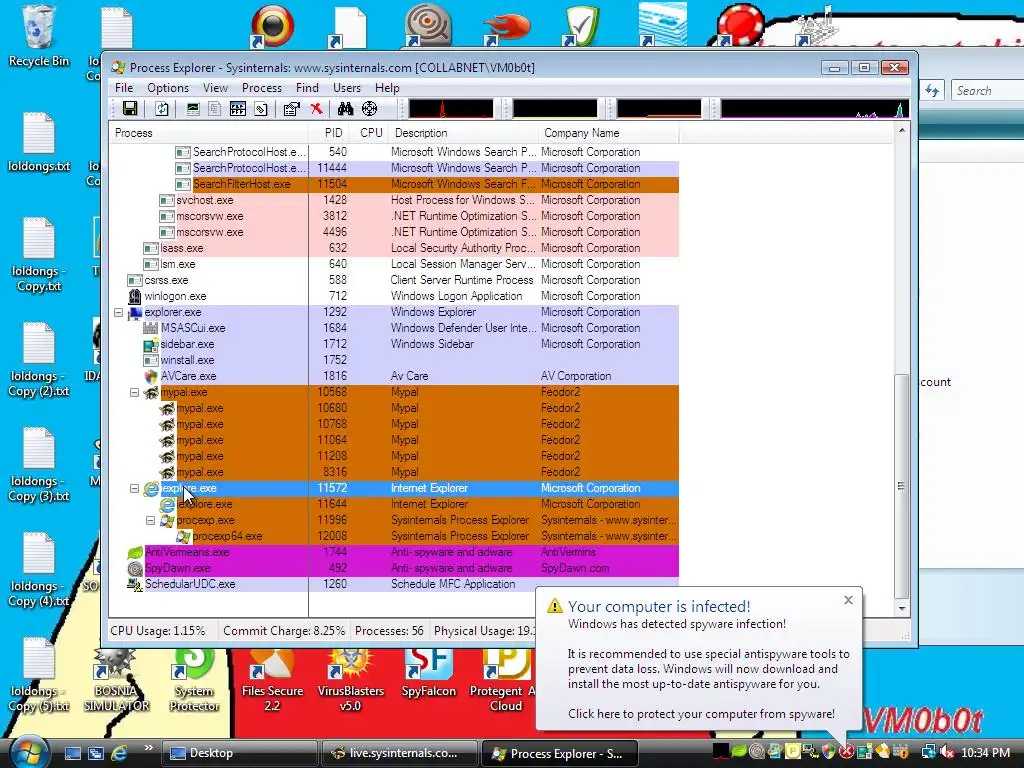Open the Files Secure 2.2 desktop shortcut
The width and height of the screenshot is (1024, 768).
click(x=272, y=680)
